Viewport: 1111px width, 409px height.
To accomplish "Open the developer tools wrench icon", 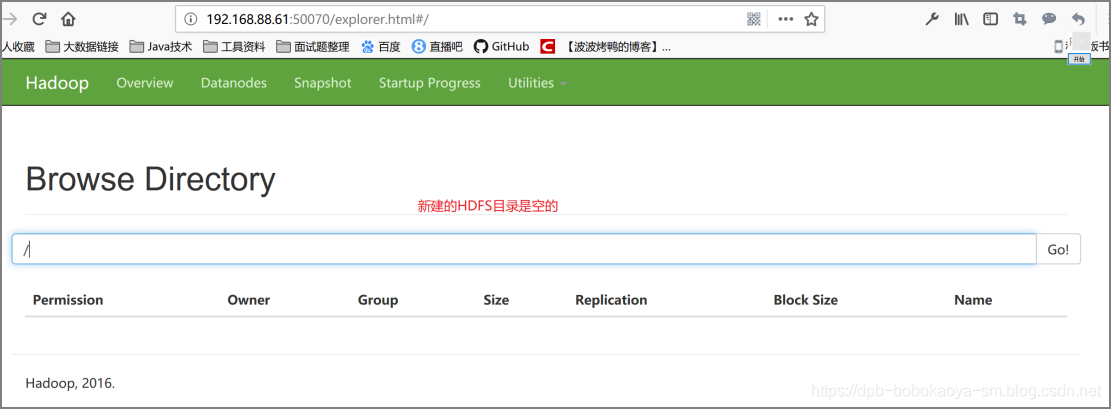I will click(932, 19).
